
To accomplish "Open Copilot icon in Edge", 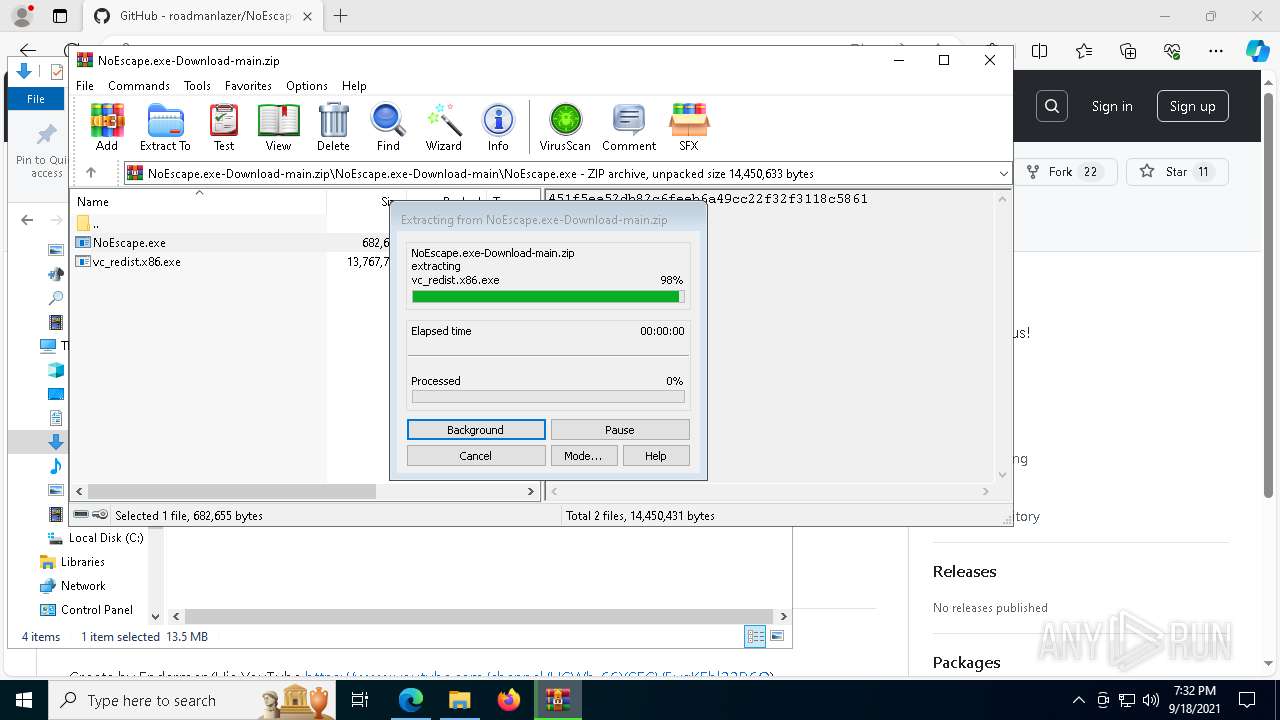I will point(1257,51).
